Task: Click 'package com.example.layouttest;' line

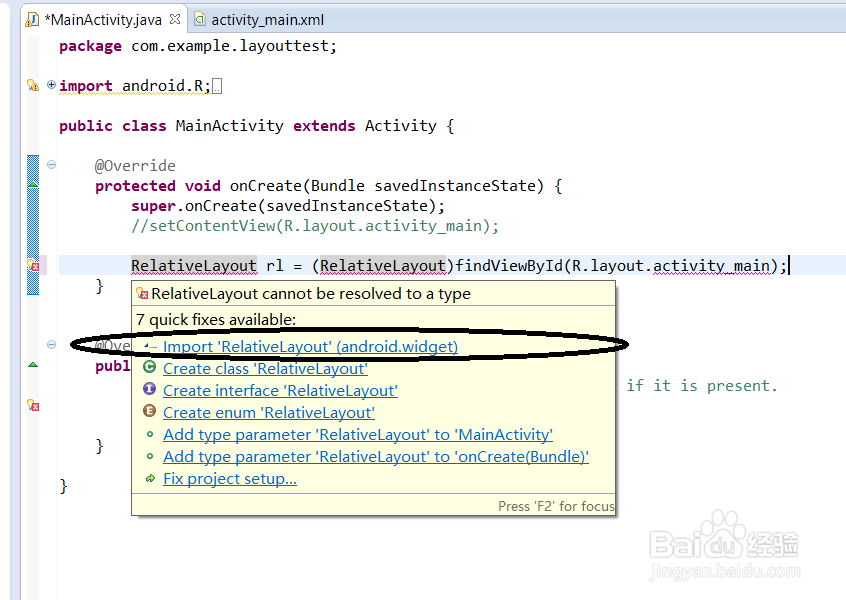Action: [x=198, y=46]
